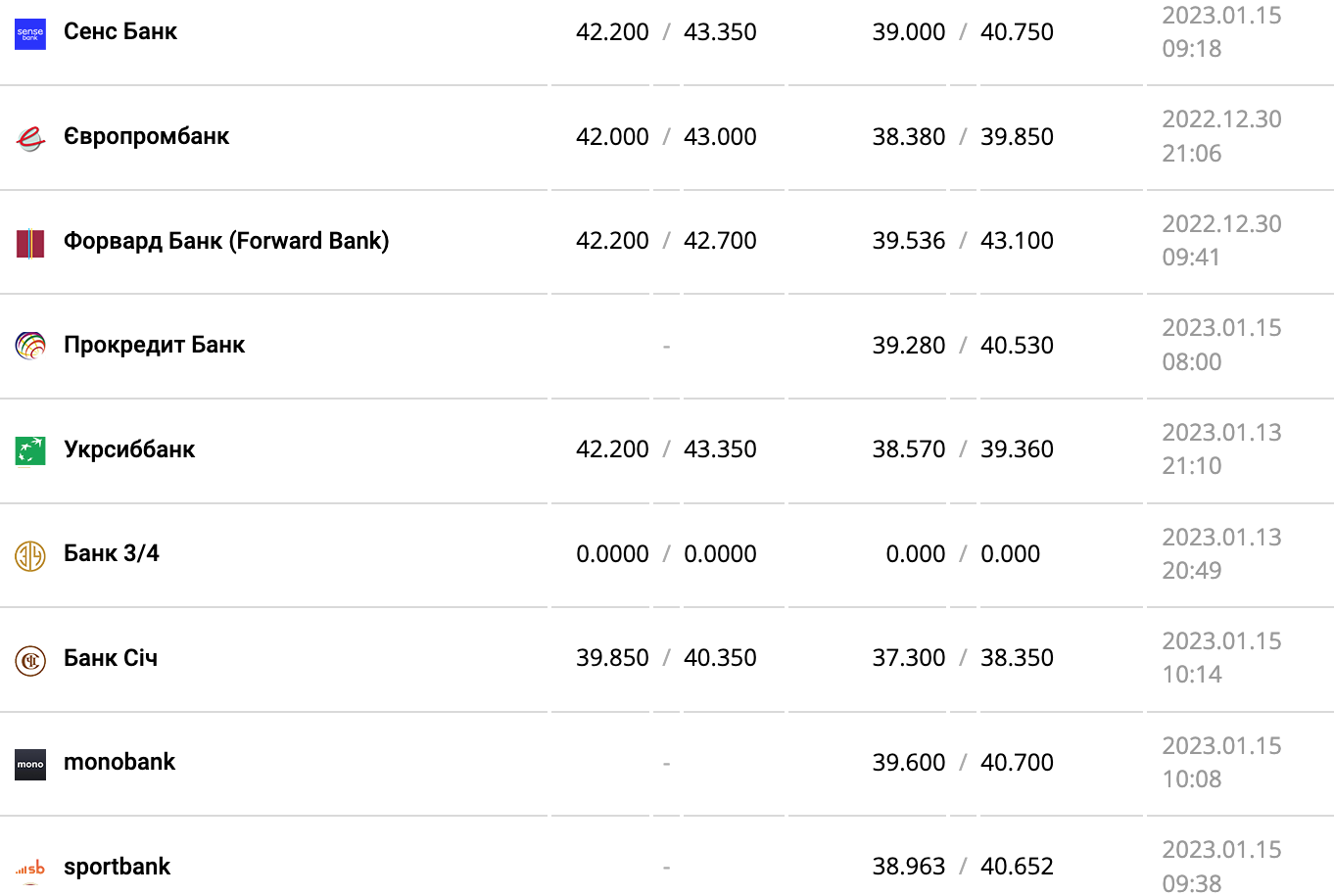Click Банк Січ update time 10:14
The width and height of the screenshot is (1334, 896).
pyautogui.click(x=1192, y=675)
